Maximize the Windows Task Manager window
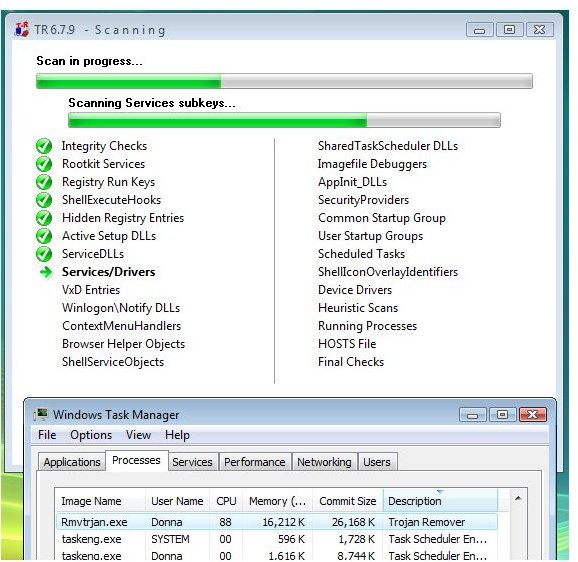Viewport: 578px width, 562px height. pyautogui.click(x=502, y=415)
